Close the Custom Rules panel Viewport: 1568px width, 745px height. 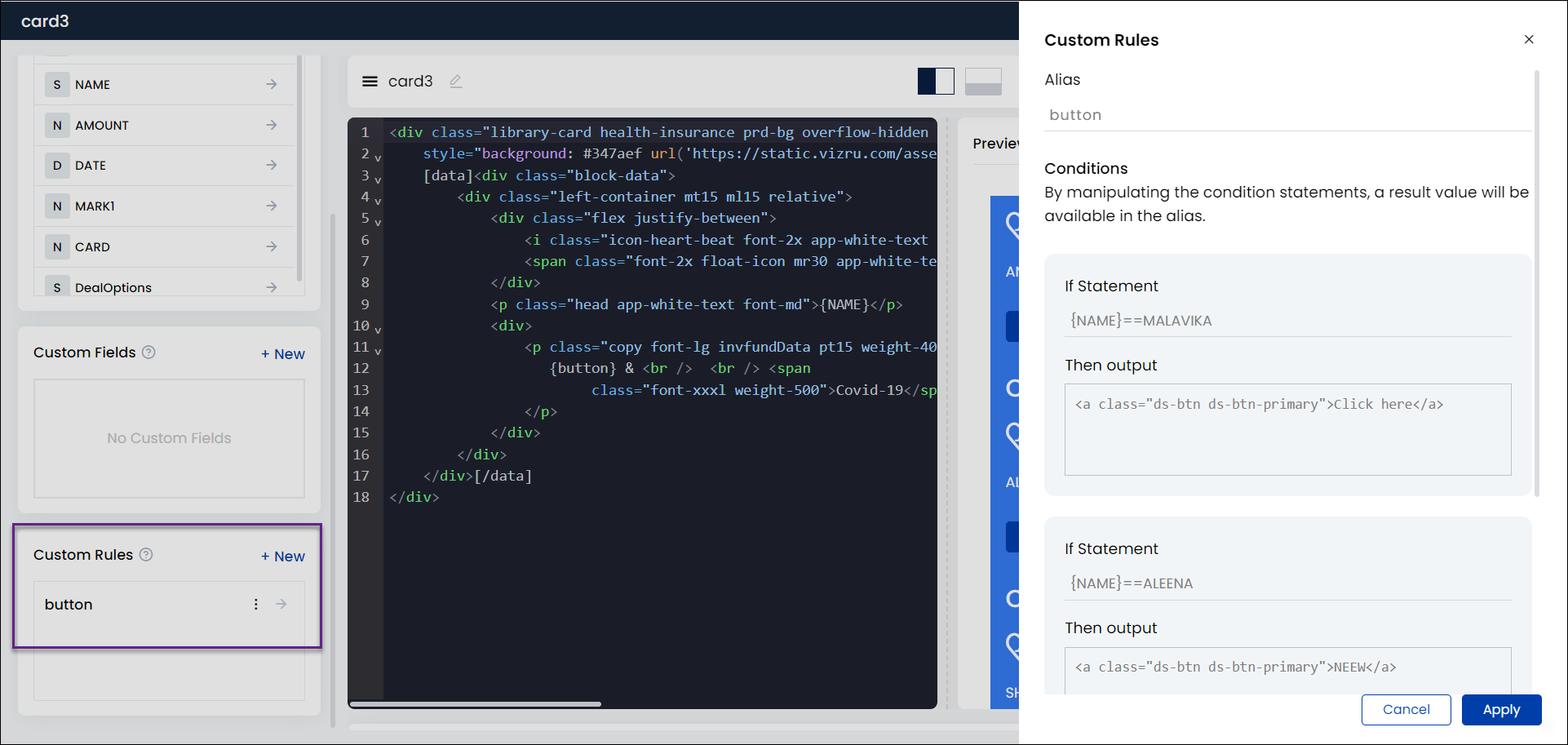[x=1529, y=39]
